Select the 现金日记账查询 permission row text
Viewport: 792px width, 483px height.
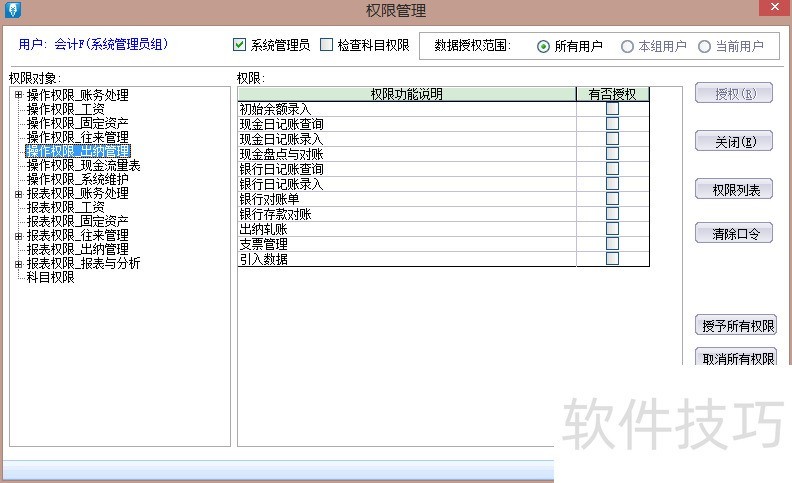[x=281, y=124]
